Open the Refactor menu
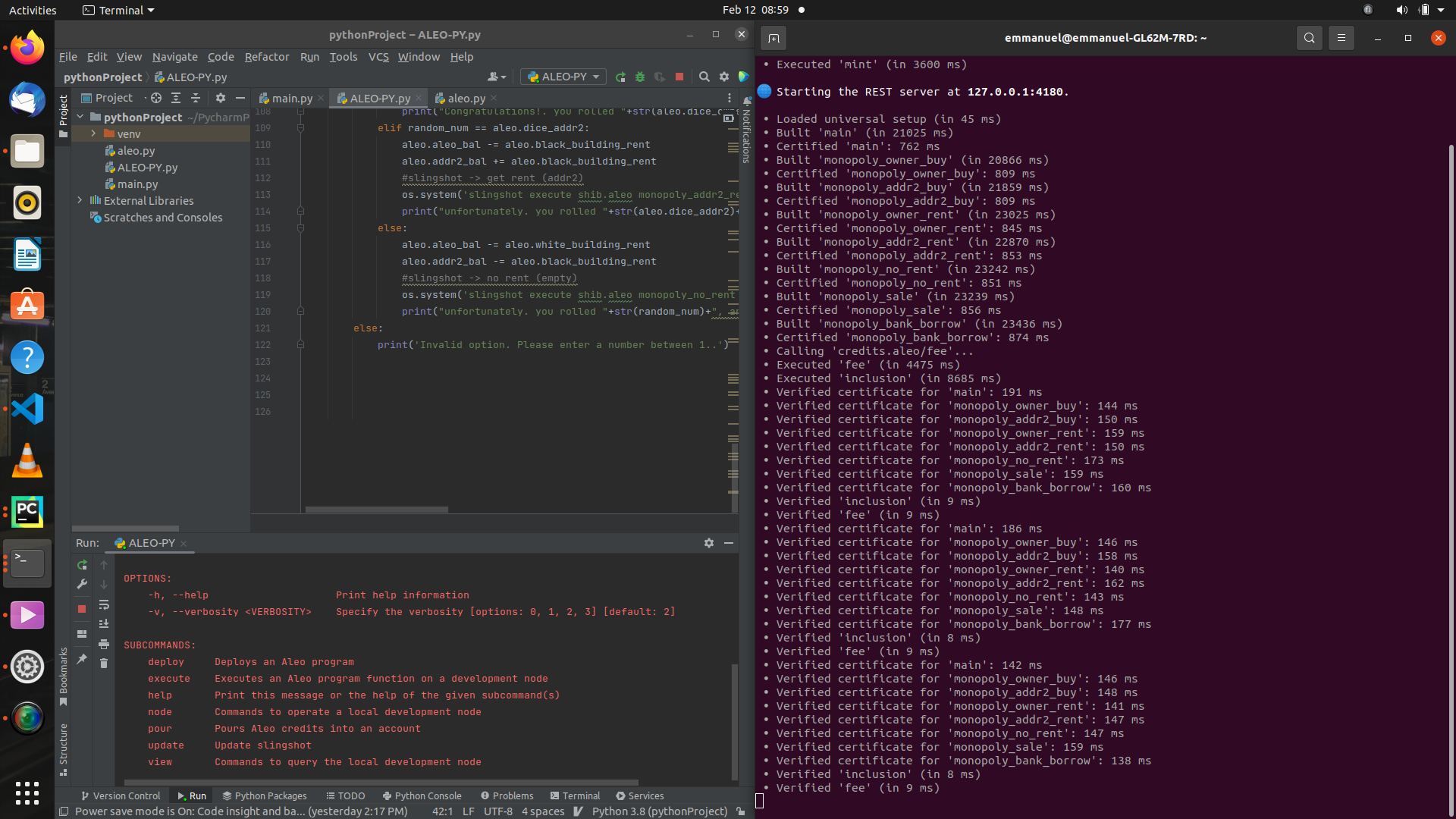 [x=267, y=56]
